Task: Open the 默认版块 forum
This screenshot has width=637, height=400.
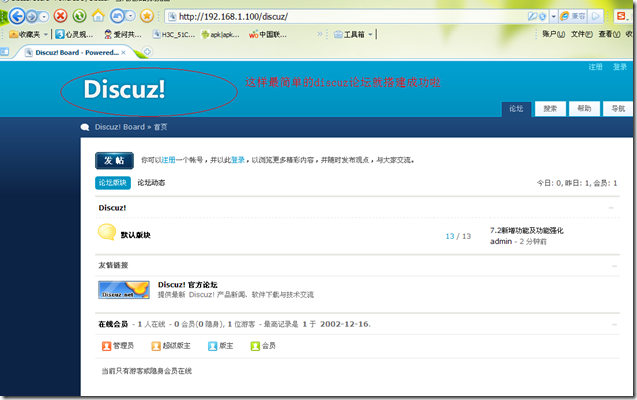Action: click(x=135, y=235)
